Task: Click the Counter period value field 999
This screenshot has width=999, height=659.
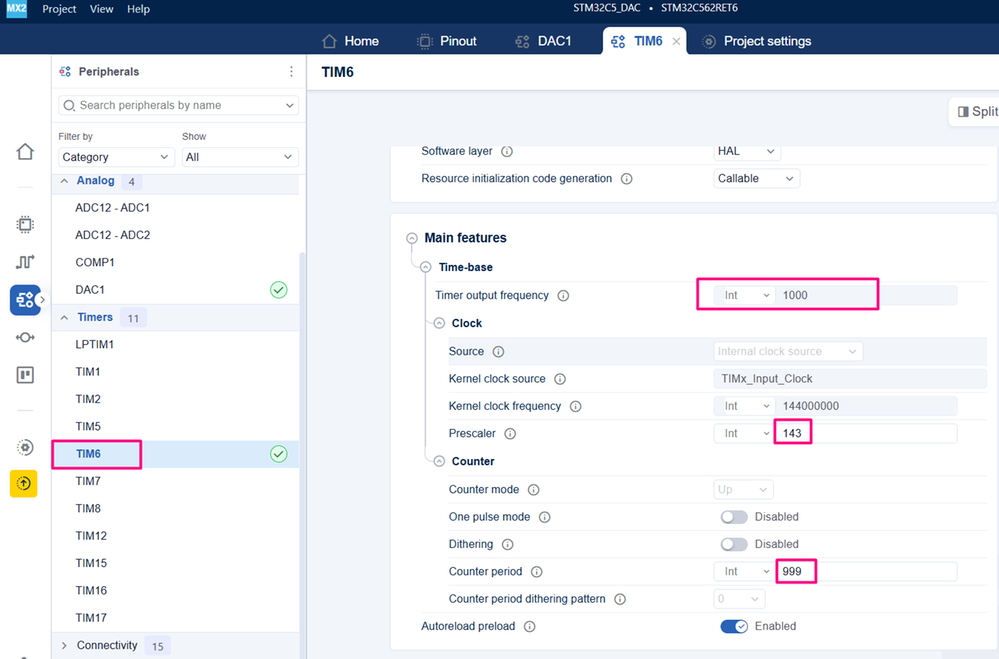Action: 866,572
